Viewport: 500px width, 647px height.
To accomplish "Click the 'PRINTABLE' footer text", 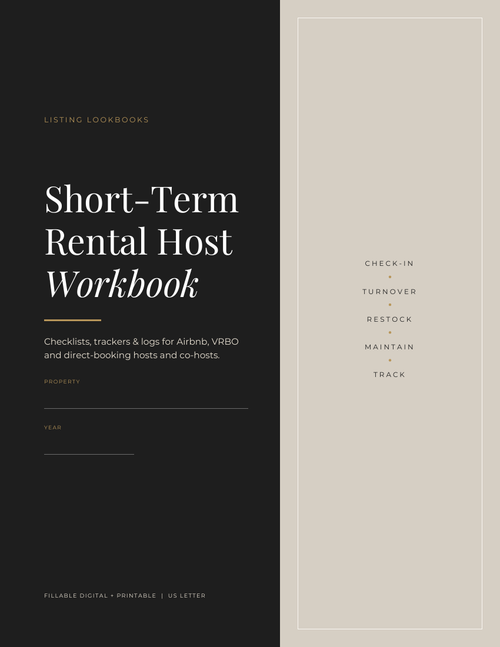I will tap(136, 595).
